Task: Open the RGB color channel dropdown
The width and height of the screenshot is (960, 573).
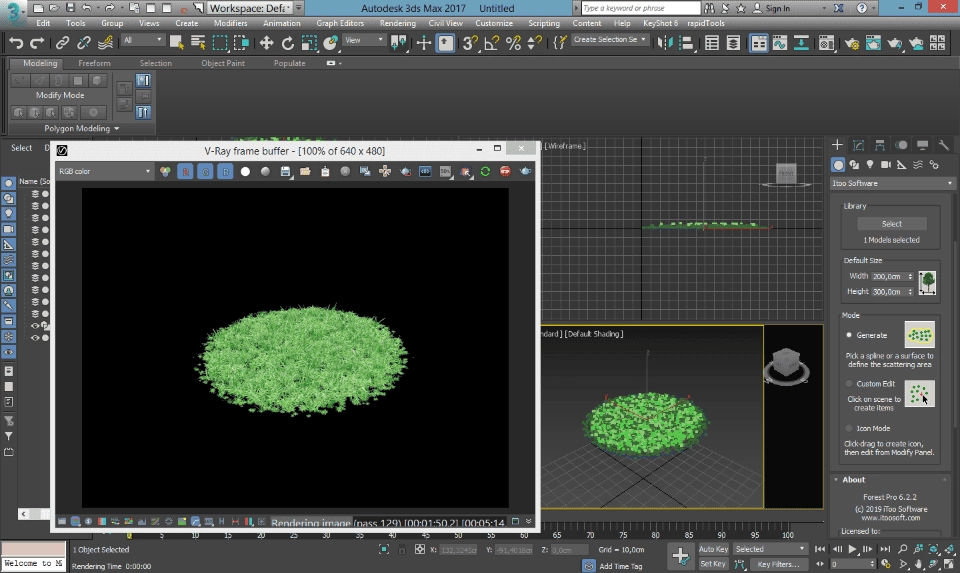Action: point(104,171)
